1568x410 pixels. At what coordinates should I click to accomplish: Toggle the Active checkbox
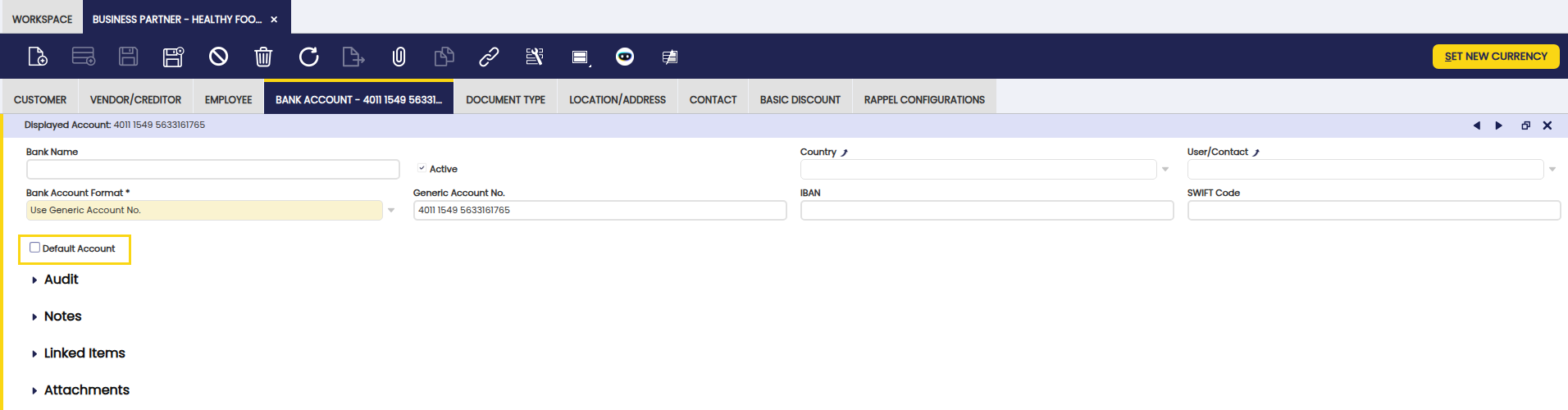pyautogui.click(x=422, y=168)
